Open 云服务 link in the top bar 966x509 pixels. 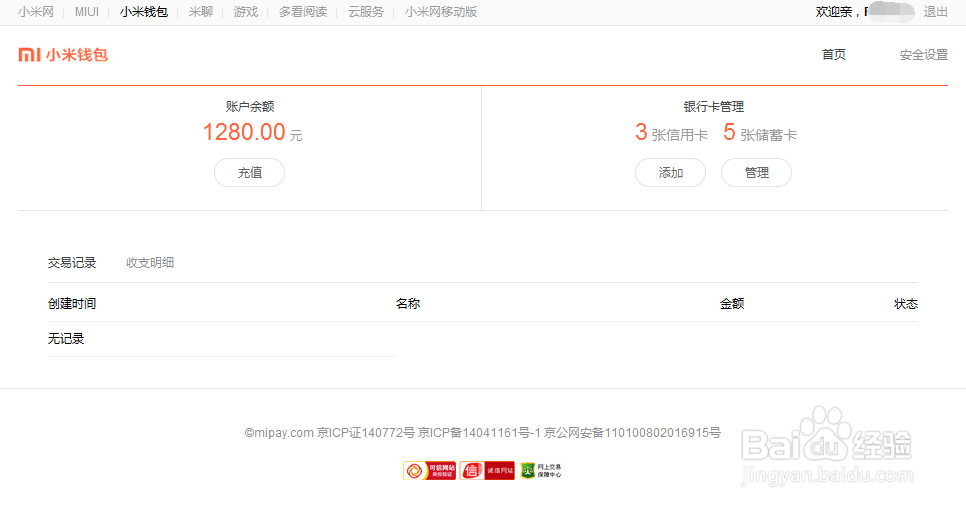tap(366, 12)
